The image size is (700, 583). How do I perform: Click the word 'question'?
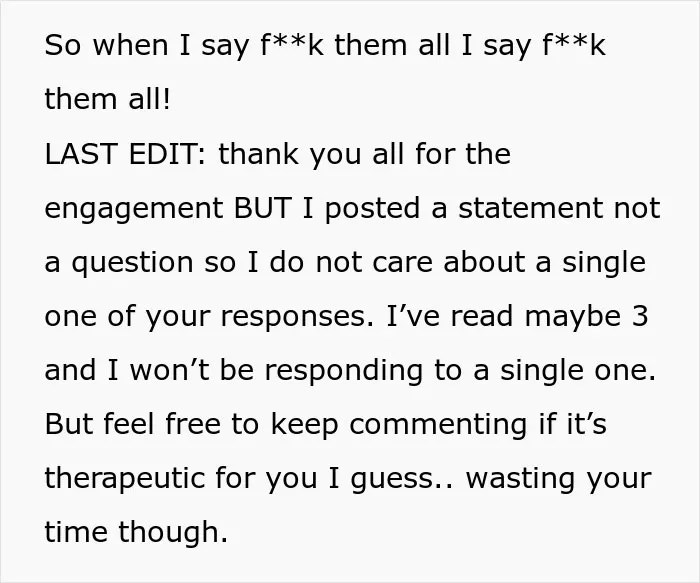(x=132, y=264)
